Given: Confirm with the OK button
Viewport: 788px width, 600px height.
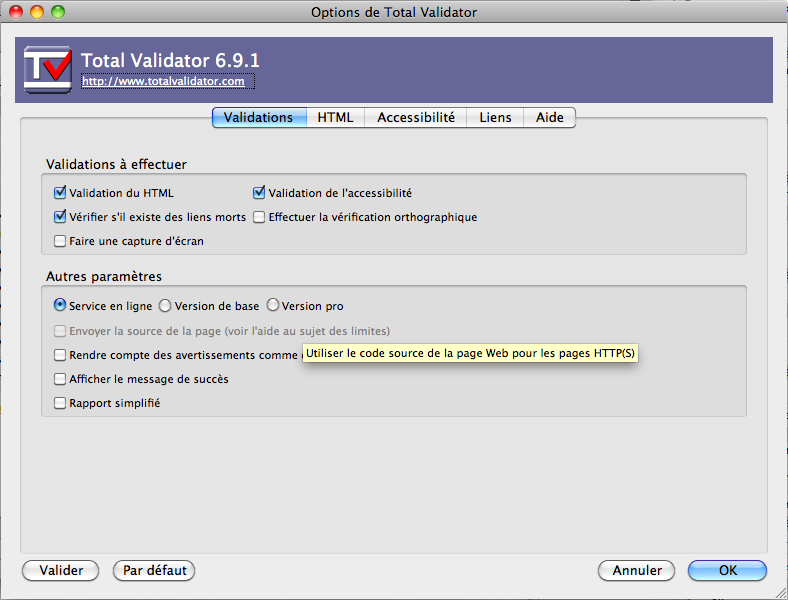Looking at the screenshot, I should click(x=727, y=570).
